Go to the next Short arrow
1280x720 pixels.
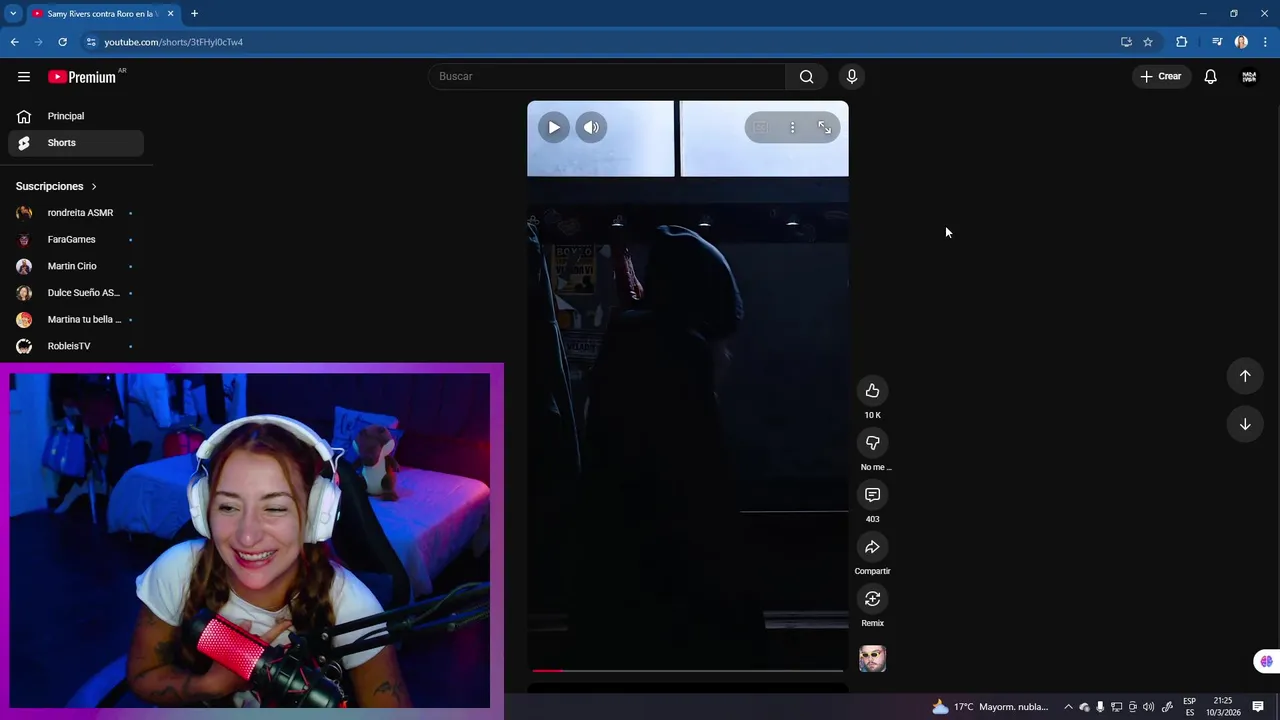click(x=1245, y=424)
